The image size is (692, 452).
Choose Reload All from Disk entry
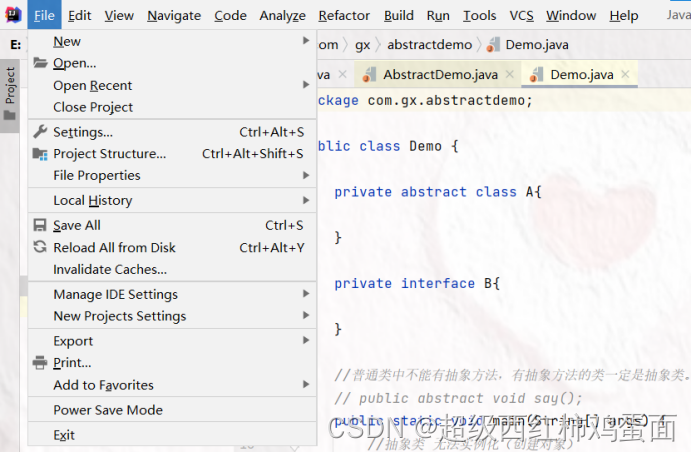(172, 247)
